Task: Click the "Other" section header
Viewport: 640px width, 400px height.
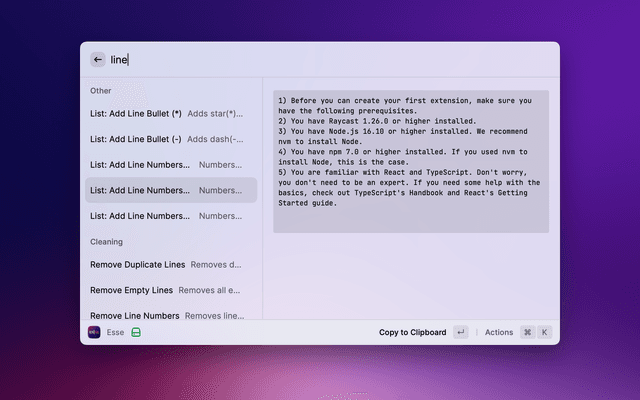Action: click(x=101, y=91)
